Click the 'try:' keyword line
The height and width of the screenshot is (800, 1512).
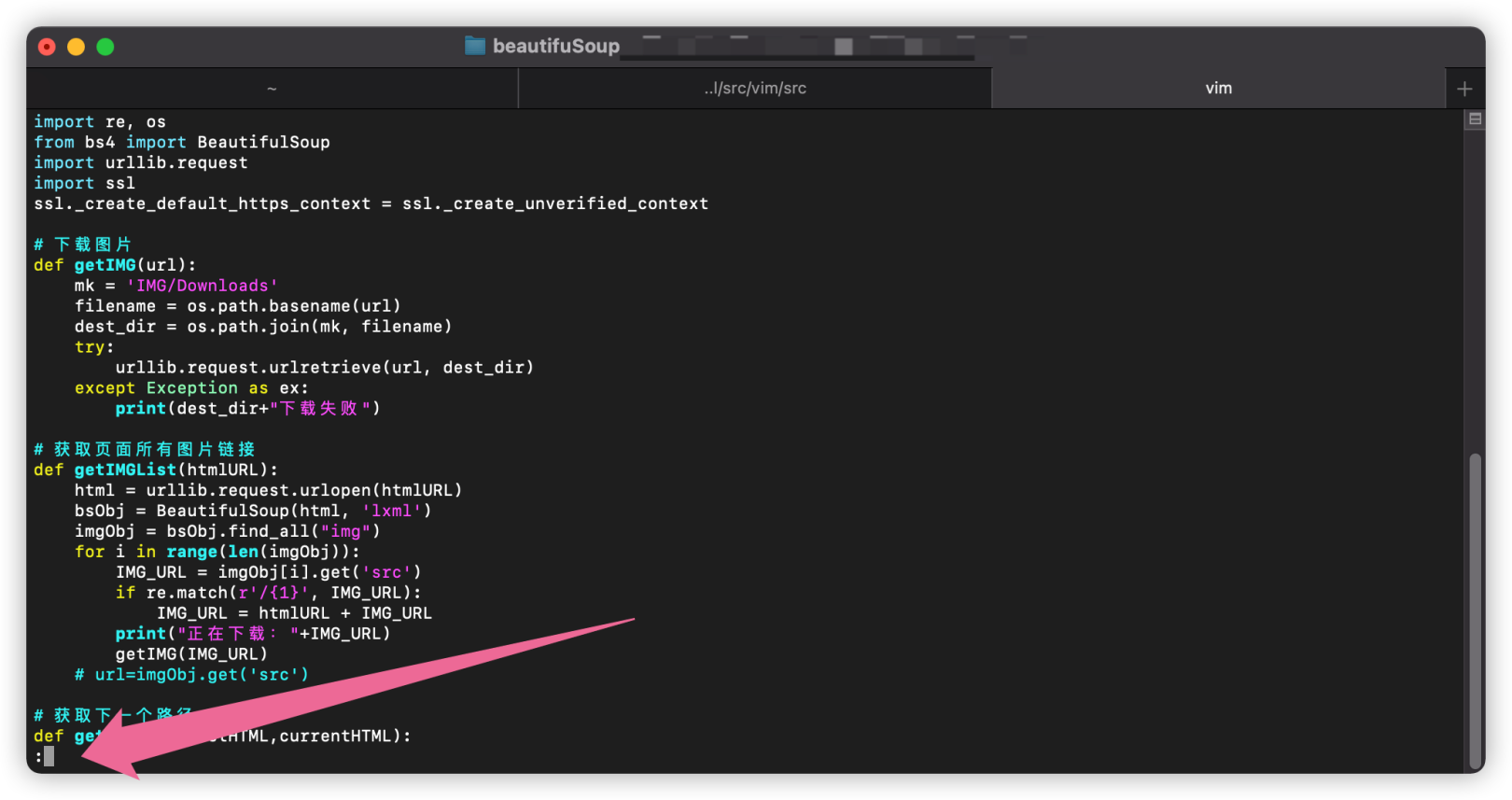(x=94, y=347)
